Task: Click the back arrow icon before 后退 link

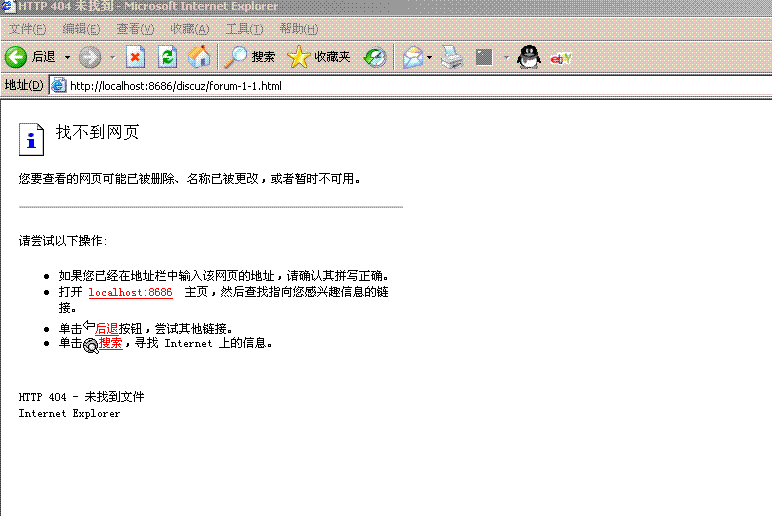Action: point(89,325)
